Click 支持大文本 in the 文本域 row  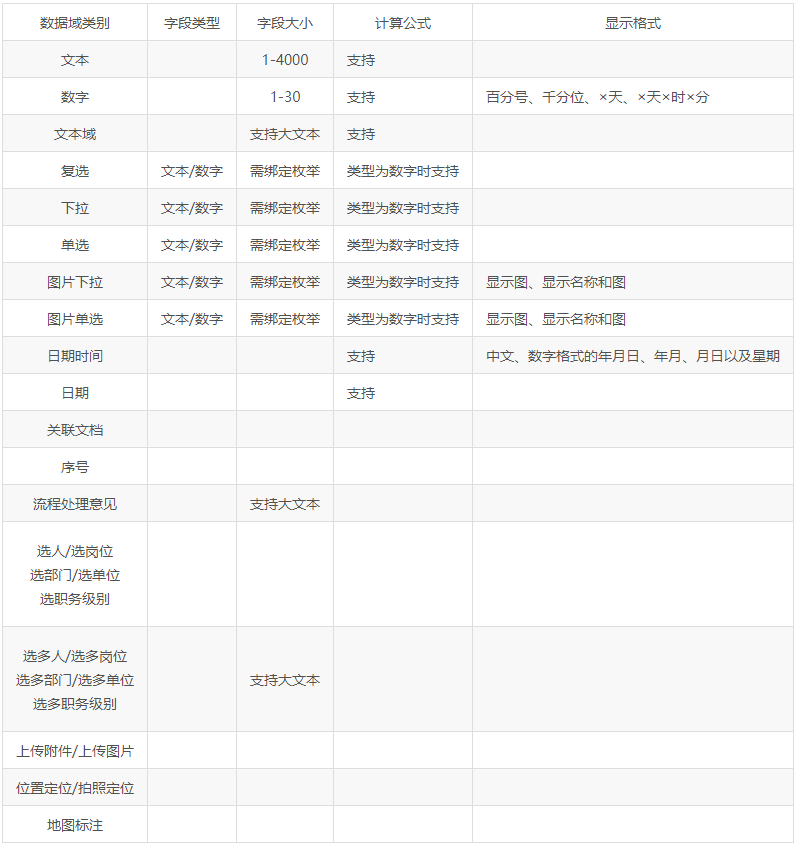tap(285, 135)
